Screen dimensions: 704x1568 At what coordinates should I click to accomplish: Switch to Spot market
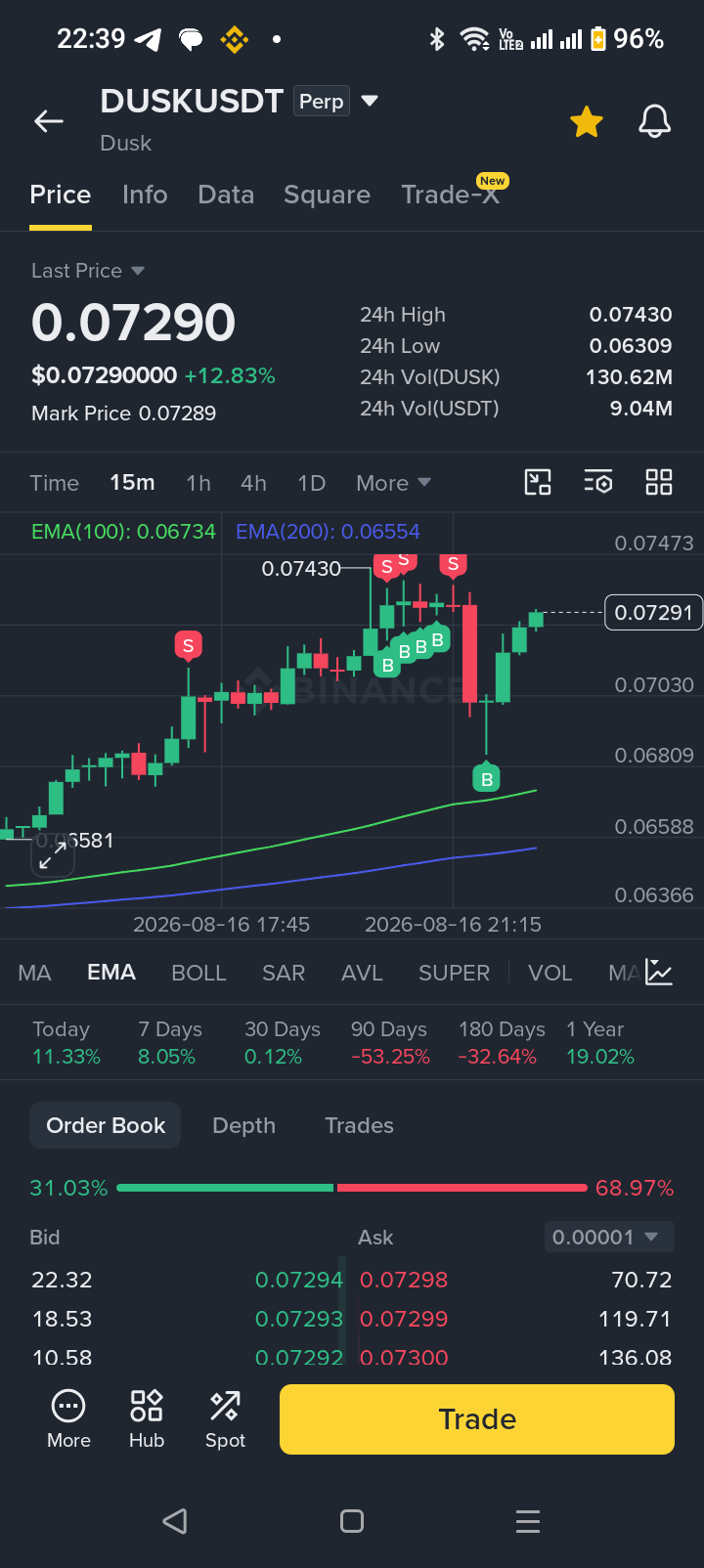225,1419
